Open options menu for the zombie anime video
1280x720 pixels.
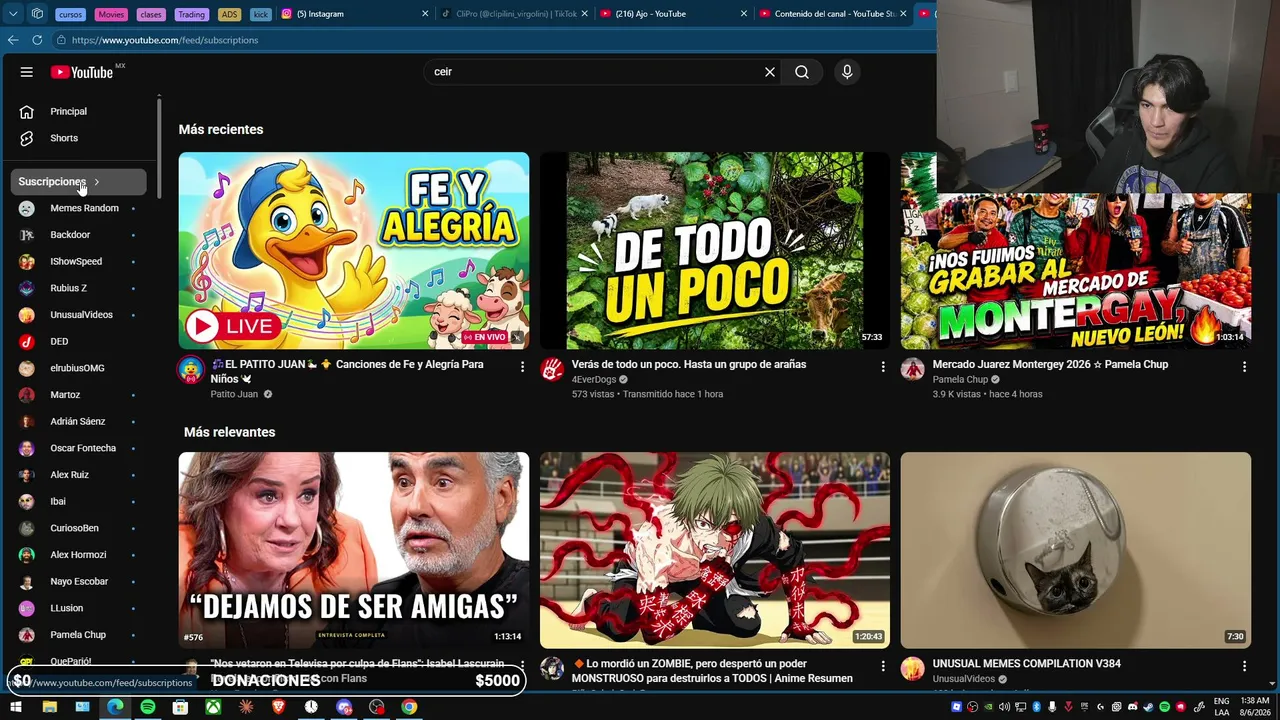coord(883,666)
